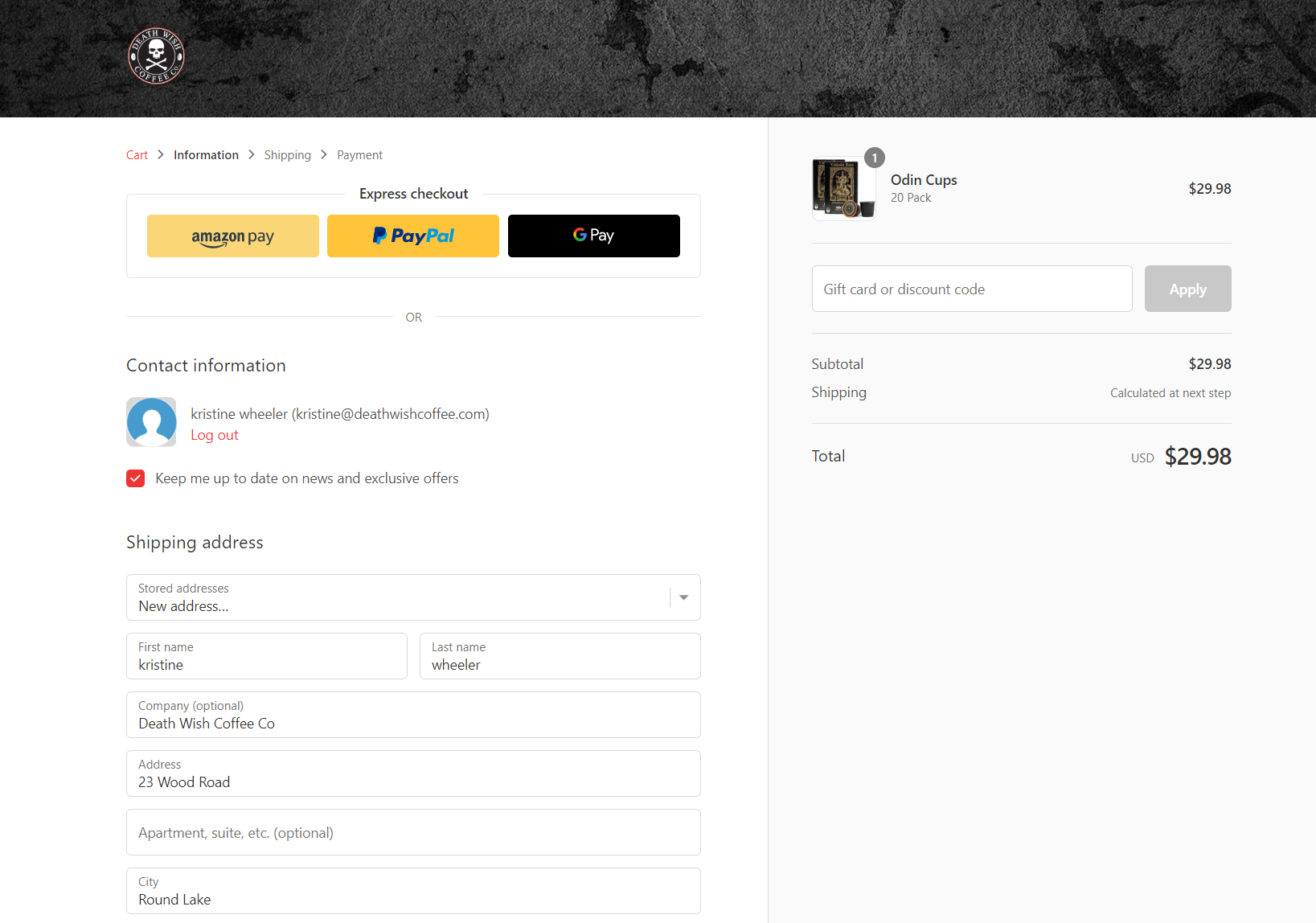Click the quantity badge on Odin Cups
The image size is (1316, 923).
coord(875,158)
